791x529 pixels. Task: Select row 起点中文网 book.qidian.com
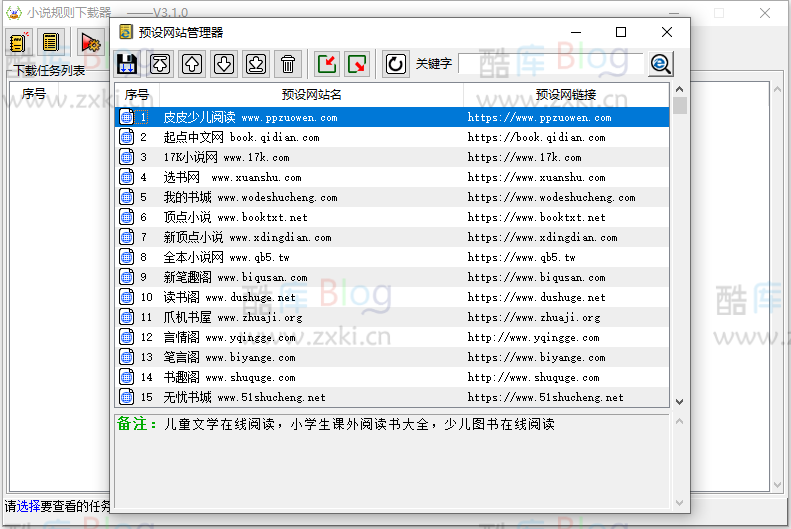[391, 137]
